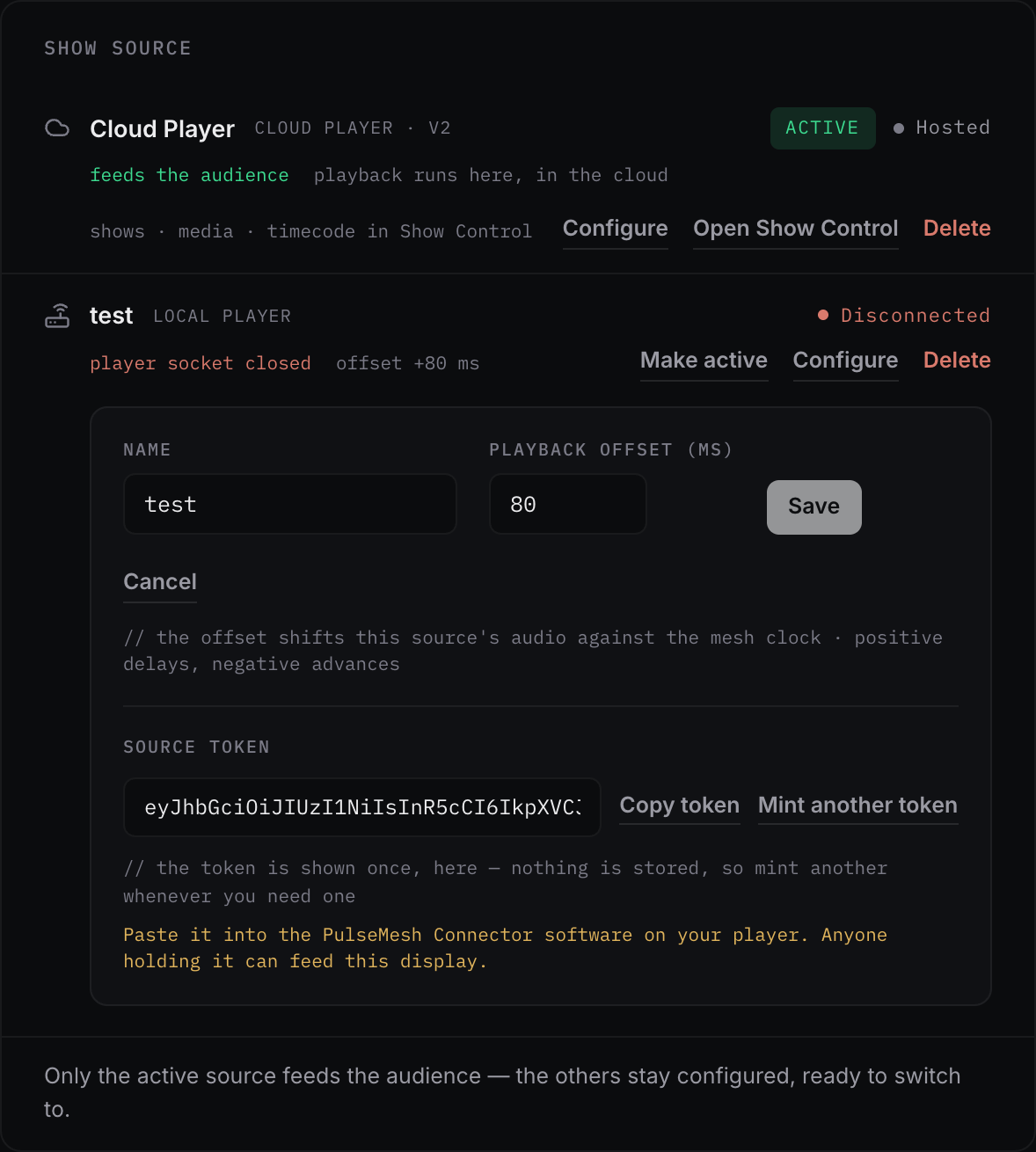
Task: Copy the source token
Action: (680, 806)
